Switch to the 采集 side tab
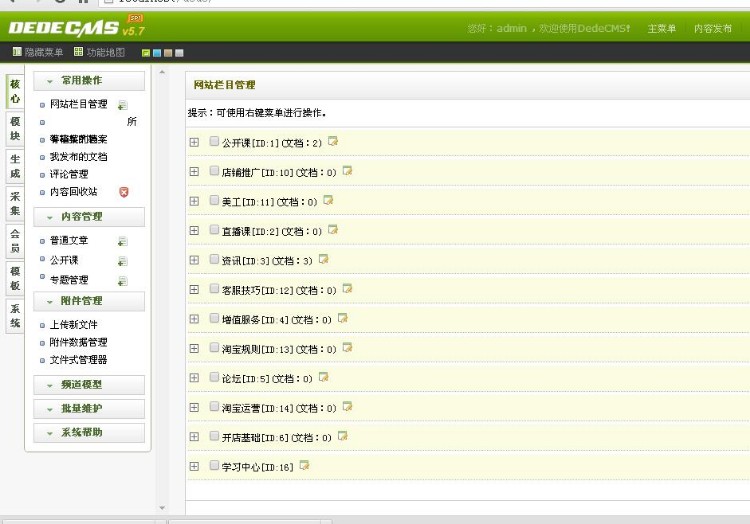The width and height of the screenshot is (750, 524). pos(15,204)
